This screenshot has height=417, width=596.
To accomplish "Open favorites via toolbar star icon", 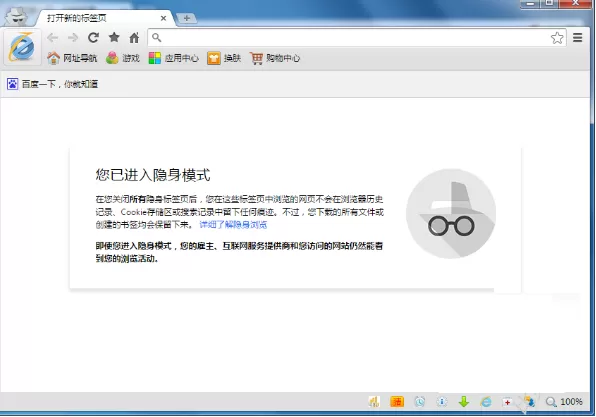I will (114, 37).
